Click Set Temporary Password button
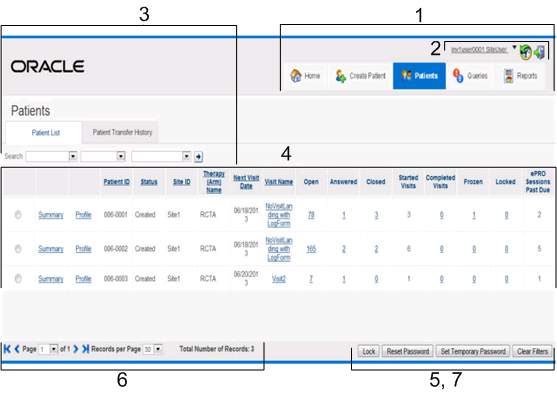 [x=473, y=351]
